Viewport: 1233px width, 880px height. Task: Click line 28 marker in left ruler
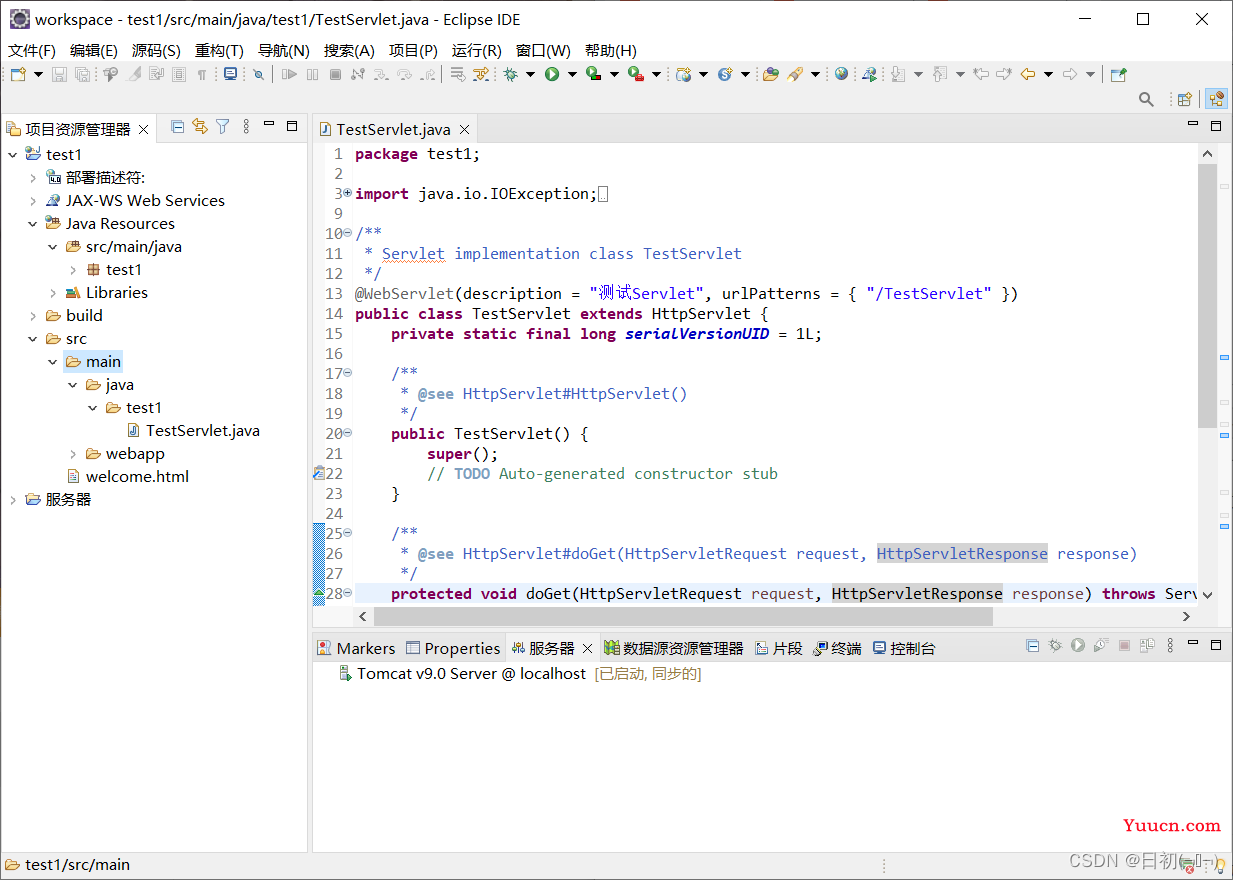pos(319,593)
